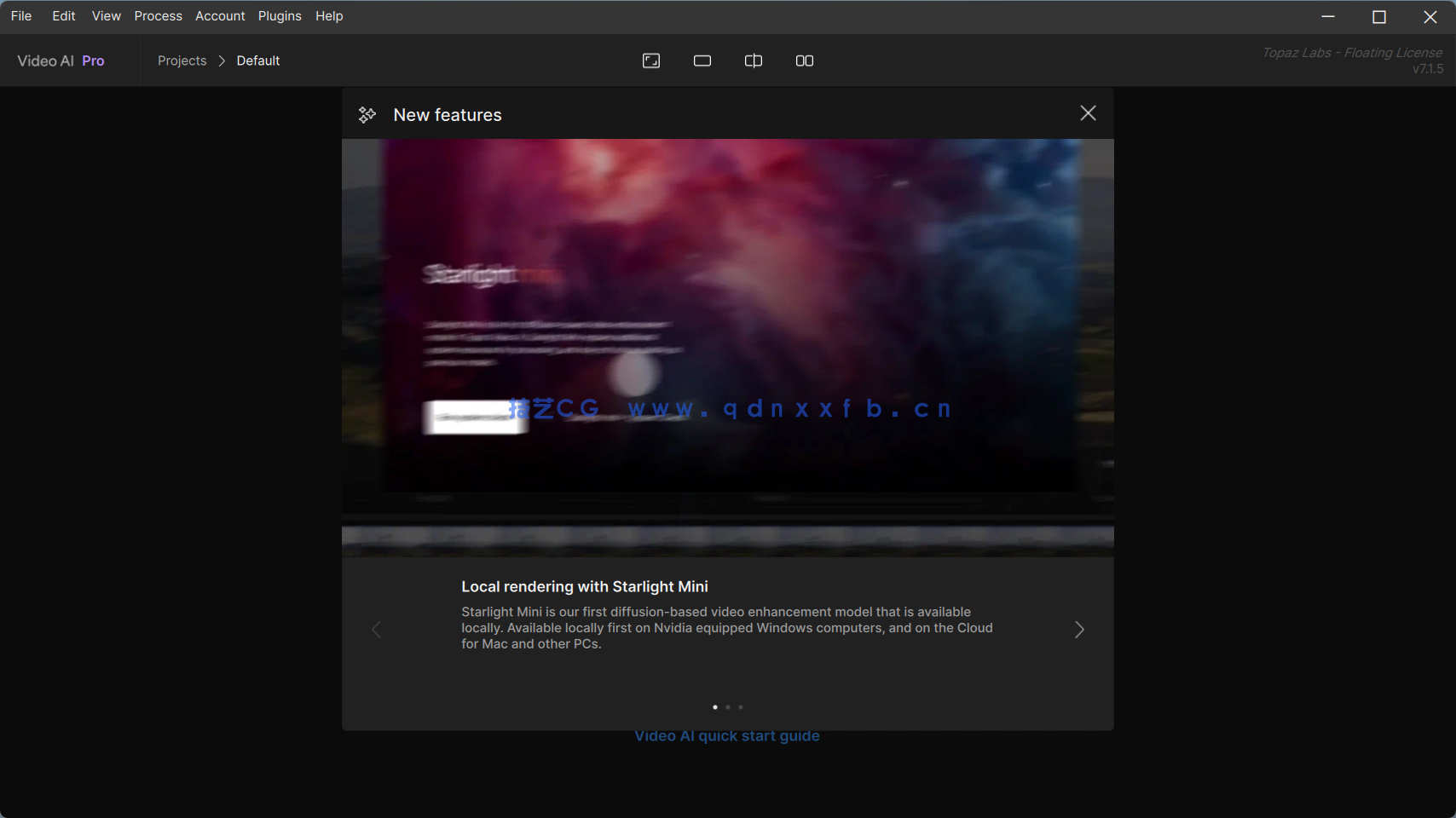This screenshot has width=1456, height=818.
Task: Open the Plugins menu
Action: pyautogui.click(x=280, y=16)
